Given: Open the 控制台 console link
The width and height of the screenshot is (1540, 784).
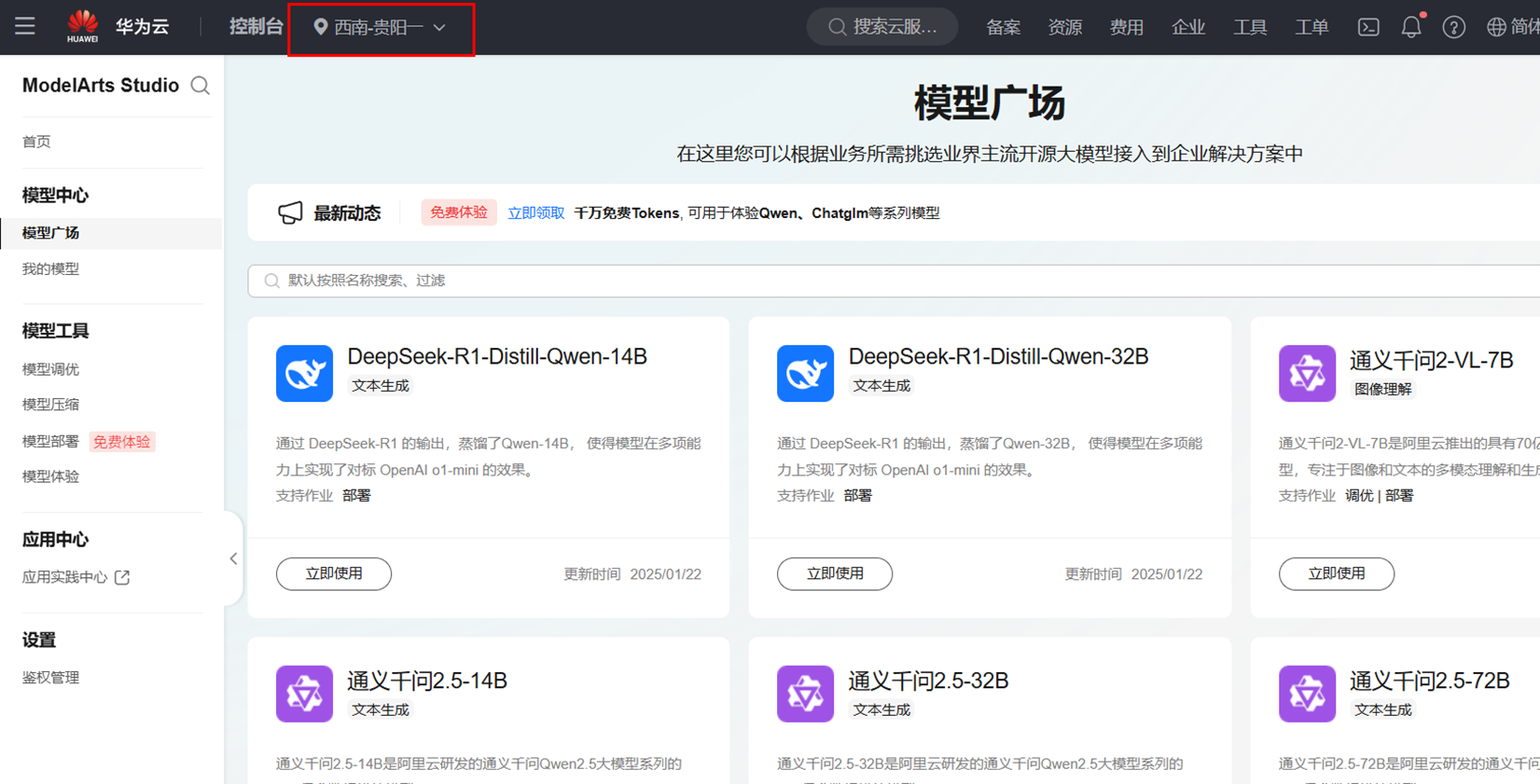Looking at the screenshot, I should [x=256, y=27].
